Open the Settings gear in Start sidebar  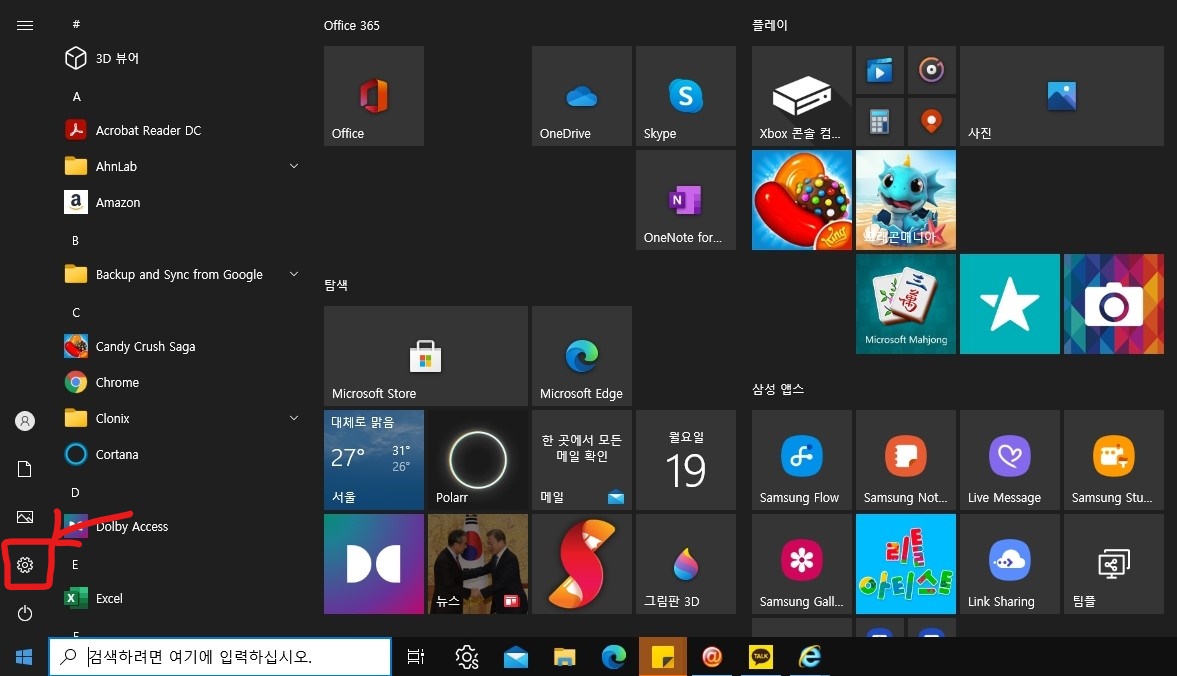point(25,565)
